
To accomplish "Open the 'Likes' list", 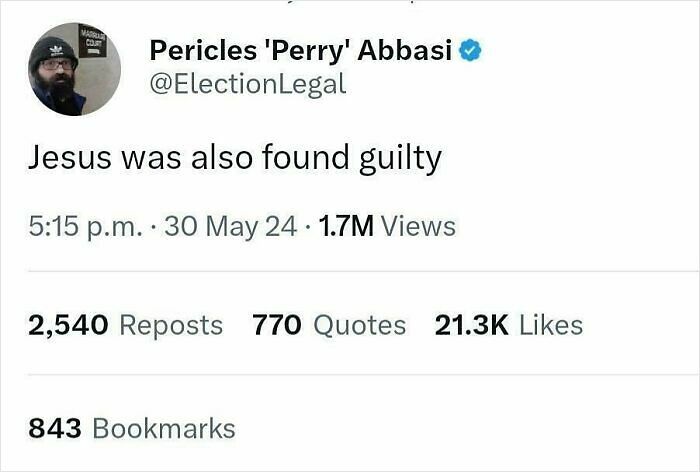I will tap(552, 325).
